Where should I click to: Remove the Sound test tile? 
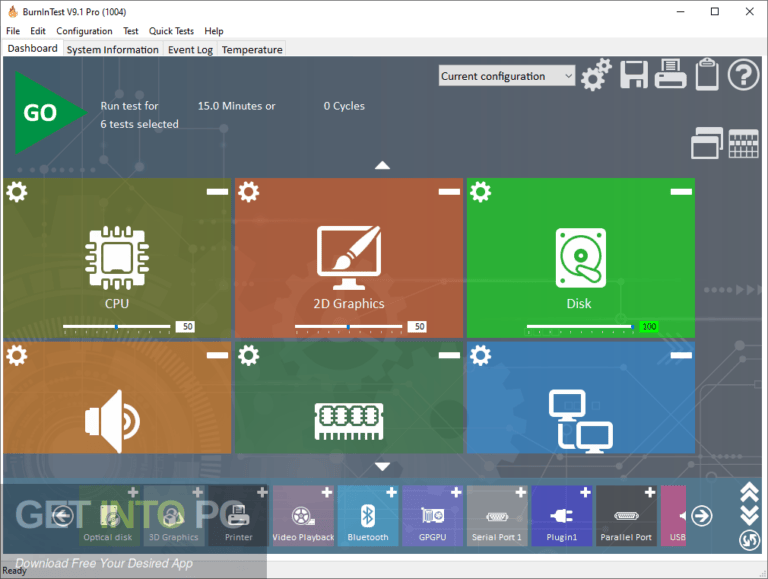(x=217, y=355)
